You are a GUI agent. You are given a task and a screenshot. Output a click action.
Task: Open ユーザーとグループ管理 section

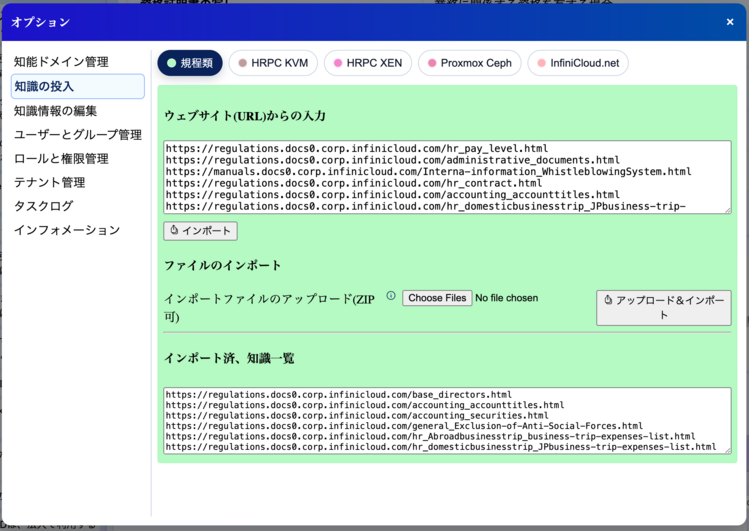[77, 135]
